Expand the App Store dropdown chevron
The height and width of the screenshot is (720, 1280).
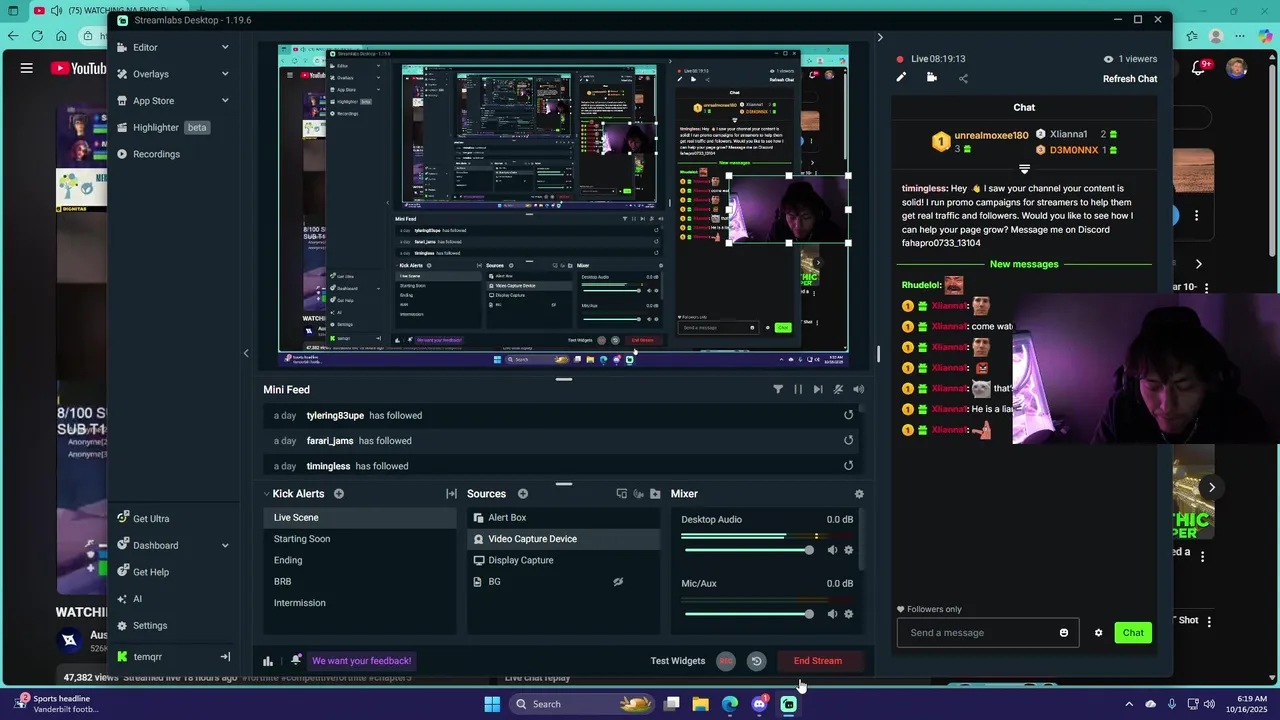[x=225, y=101]
